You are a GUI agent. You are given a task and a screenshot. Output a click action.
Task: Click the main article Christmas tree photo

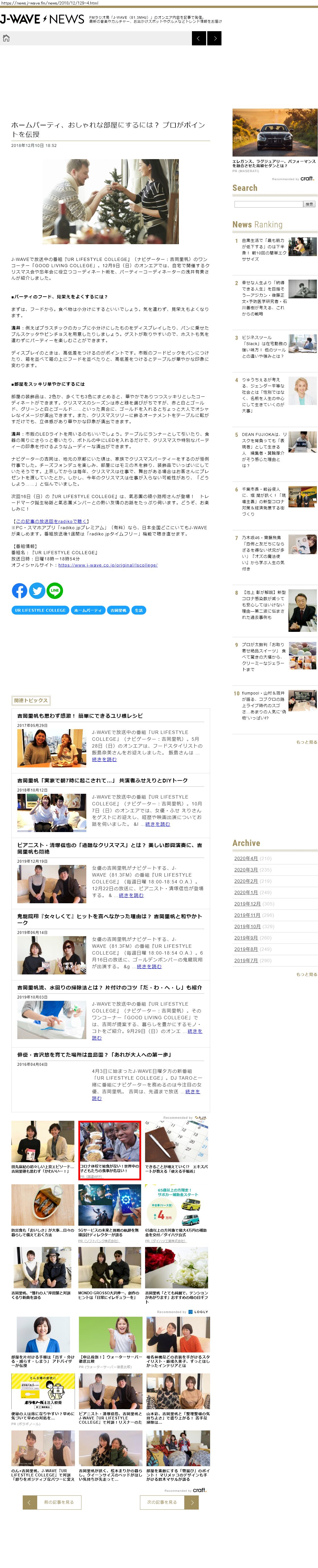point(111,201)
